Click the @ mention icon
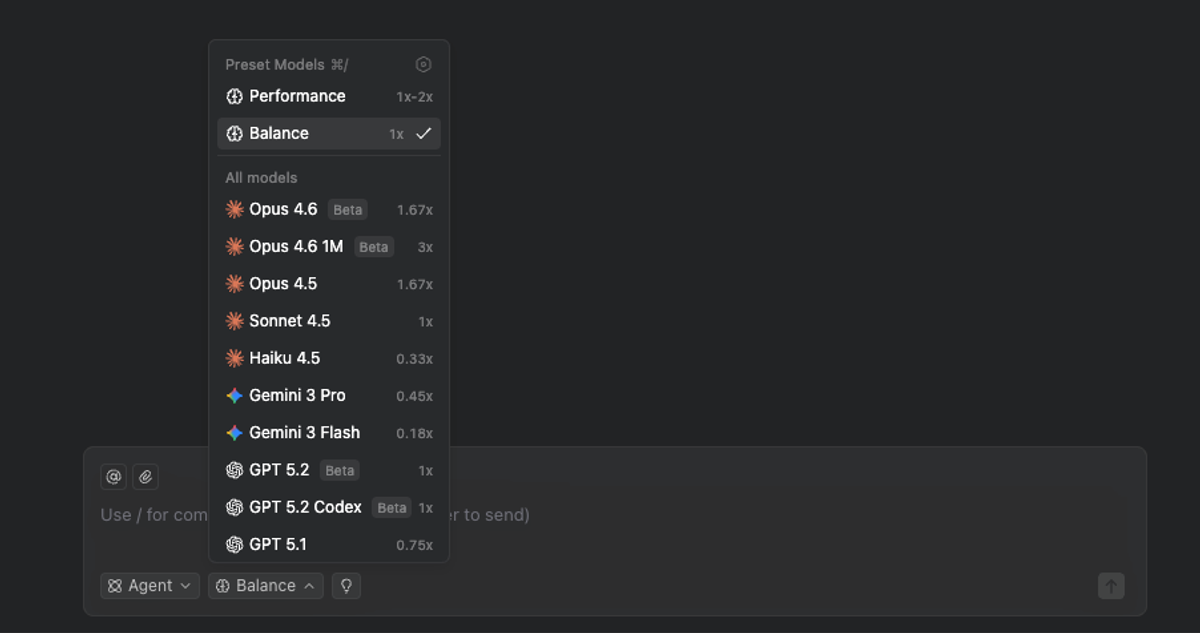Screen dimensions: 1200x633 pyautogui.click(x=114, y=477)
